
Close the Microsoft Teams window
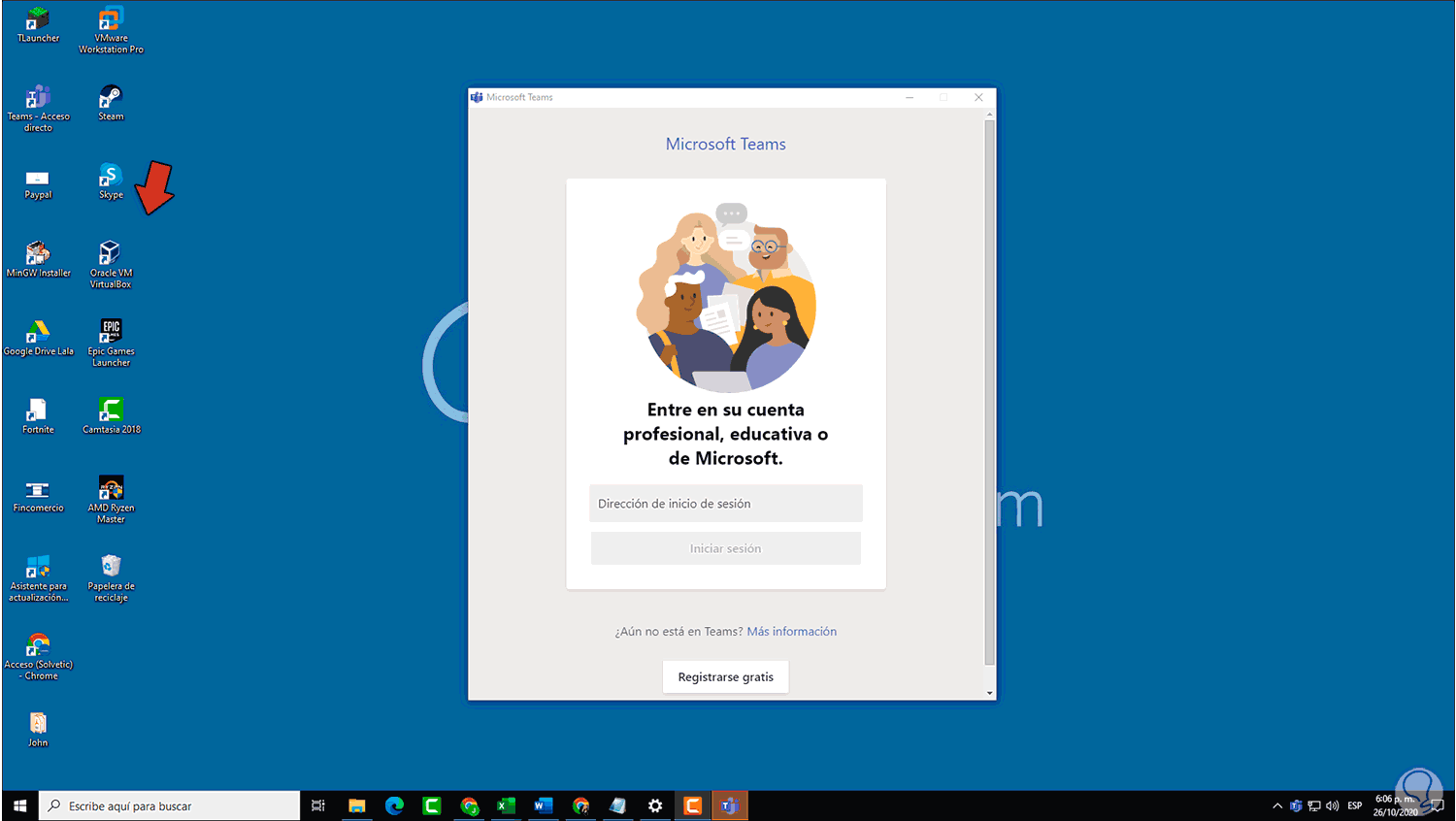click(978, 97)
